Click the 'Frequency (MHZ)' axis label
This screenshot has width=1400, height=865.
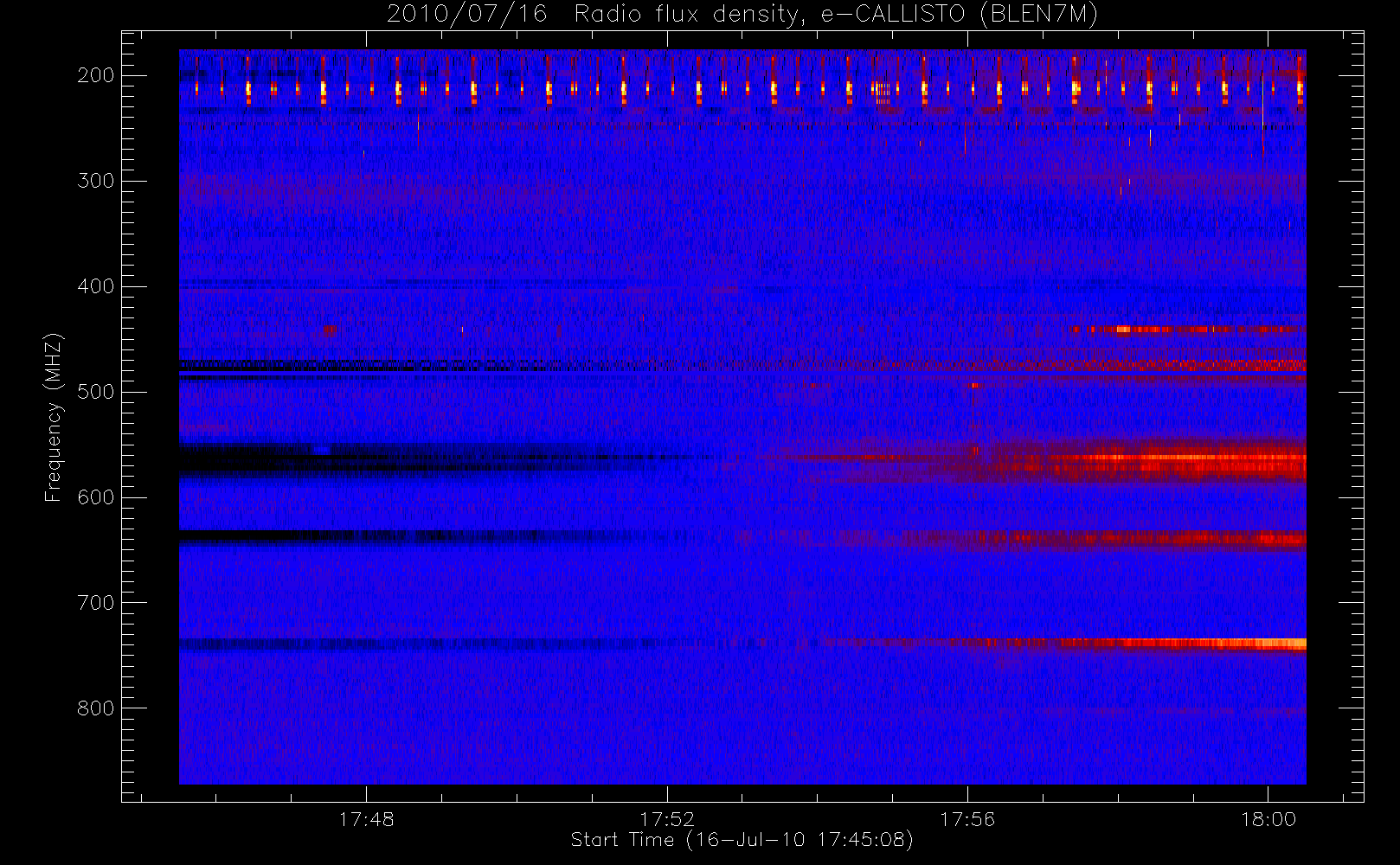pyautogui.click(x=54, y=417)
